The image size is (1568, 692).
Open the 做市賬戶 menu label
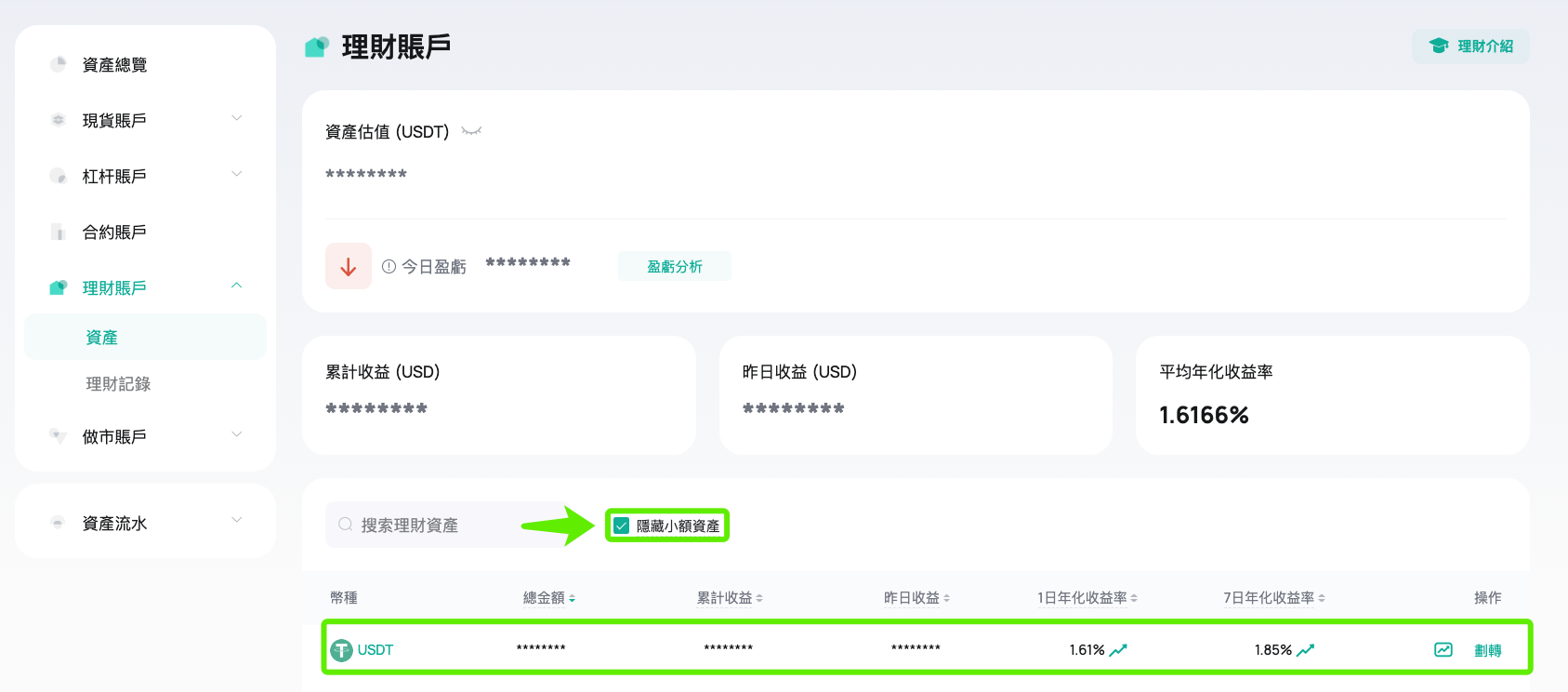pyautogui.click(x=114, y=436)
